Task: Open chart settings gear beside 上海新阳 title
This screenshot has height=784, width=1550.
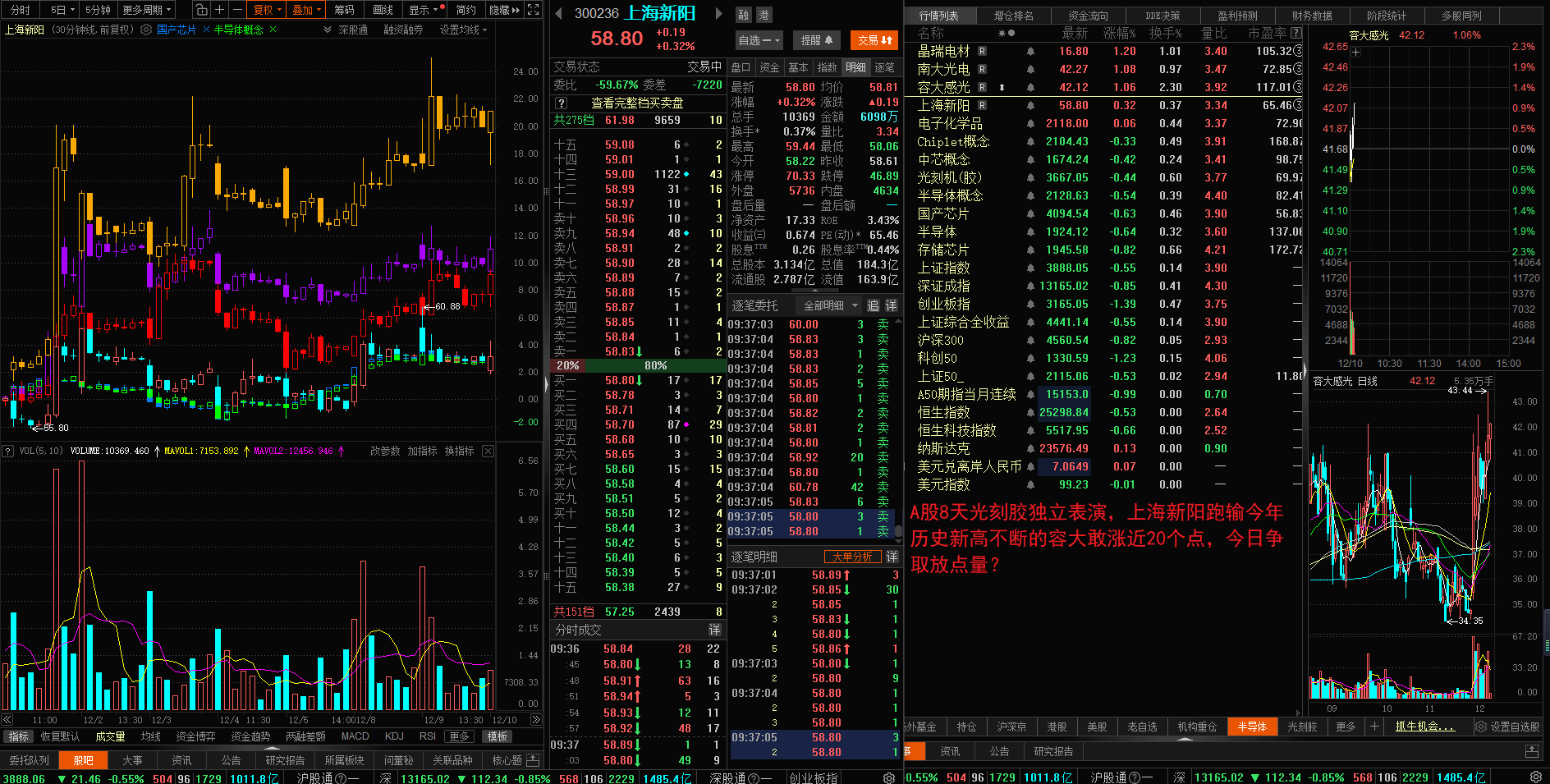Action: coord(146,30)
